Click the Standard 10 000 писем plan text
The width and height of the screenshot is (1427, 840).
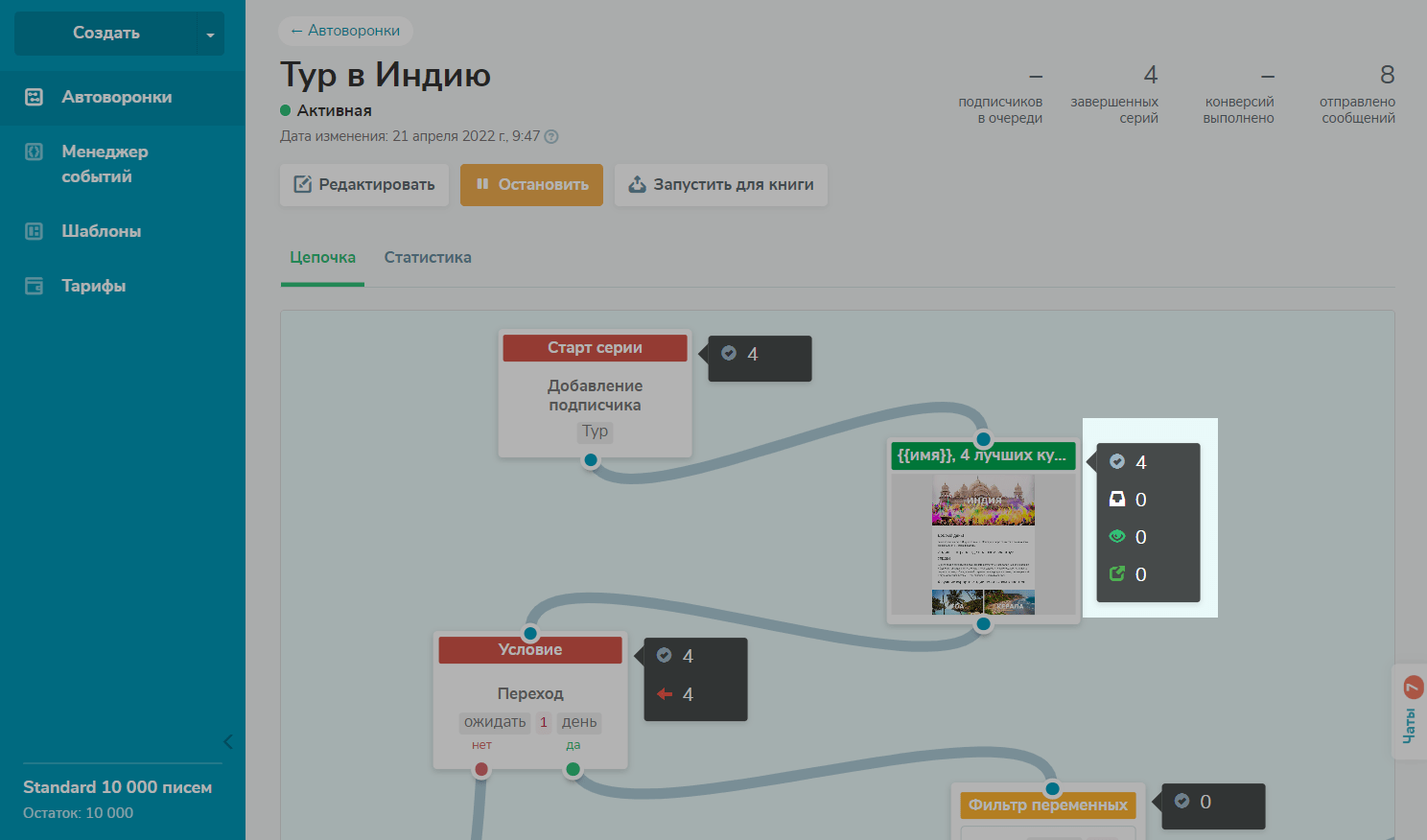click(x=117, y=787)
